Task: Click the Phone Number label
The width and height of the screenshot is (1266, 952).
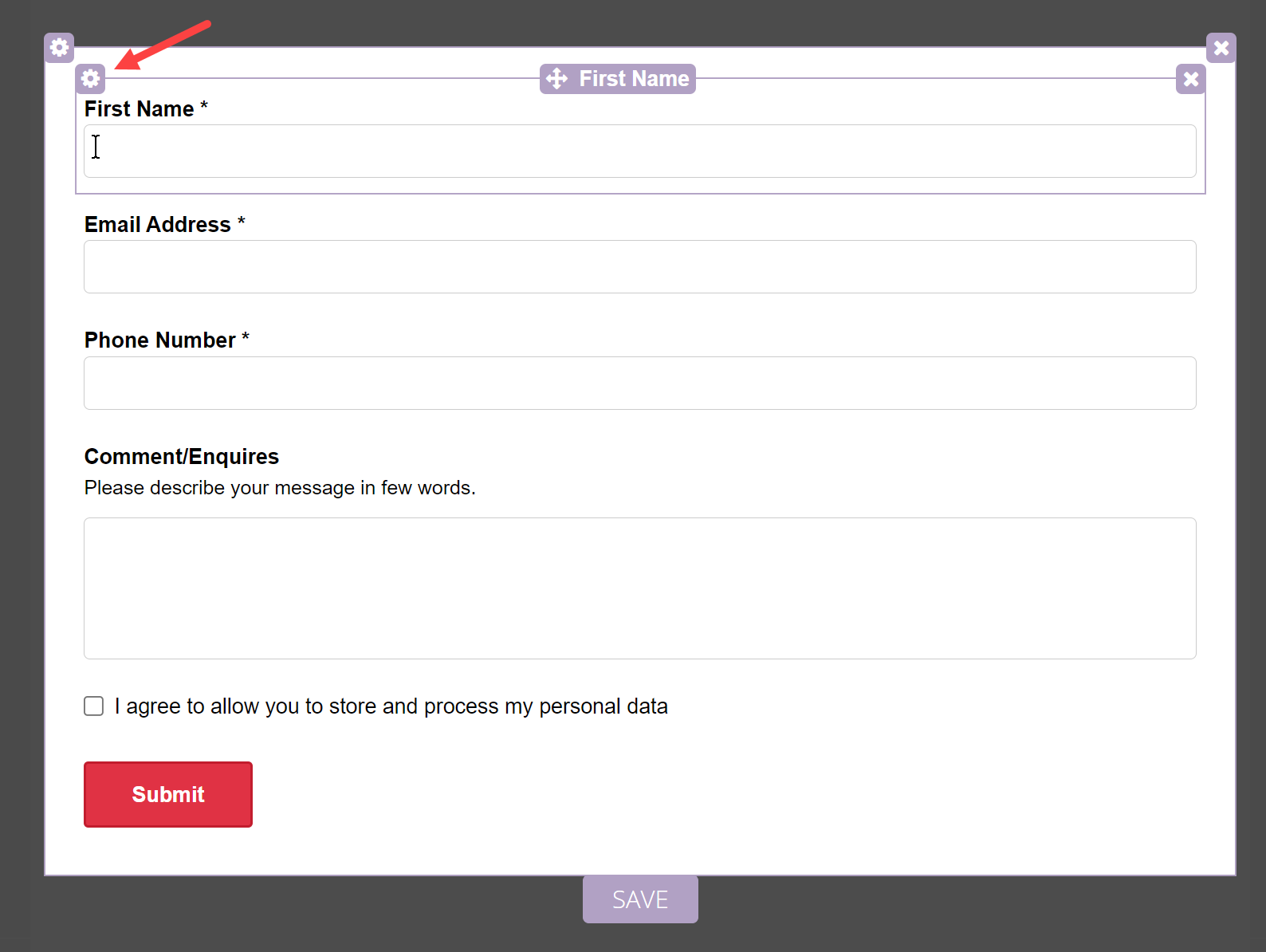Action: (160, 340)
